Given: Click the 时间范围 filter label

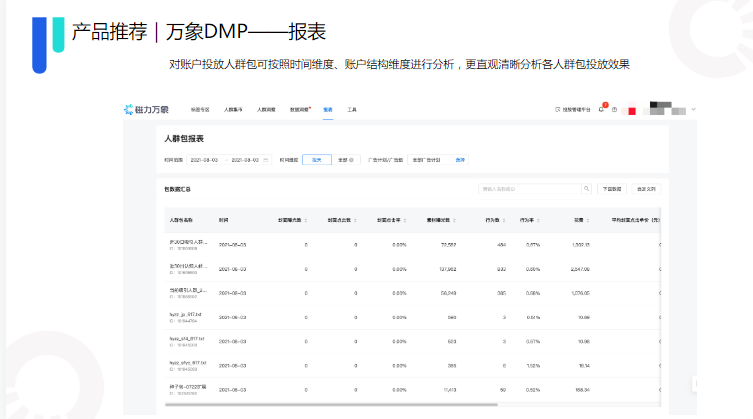Looking at the screenshot, I should tap(173, 160).
